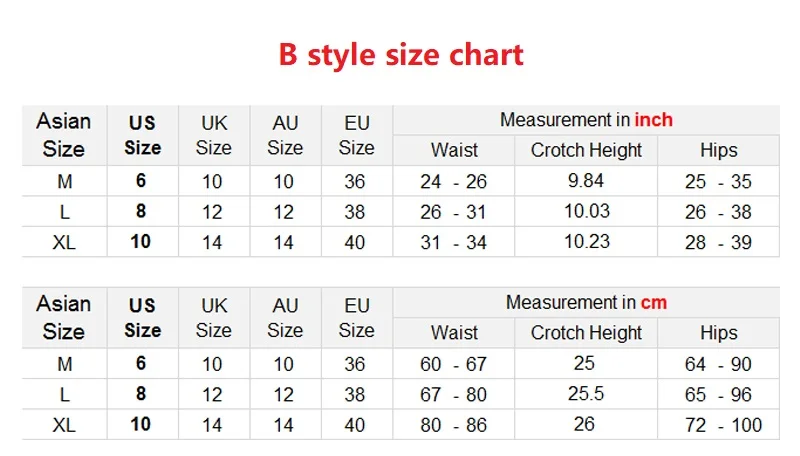Click the 80 - 86 cm waist cell
Viewport: 800px width, 456px height.
(454, 425)
